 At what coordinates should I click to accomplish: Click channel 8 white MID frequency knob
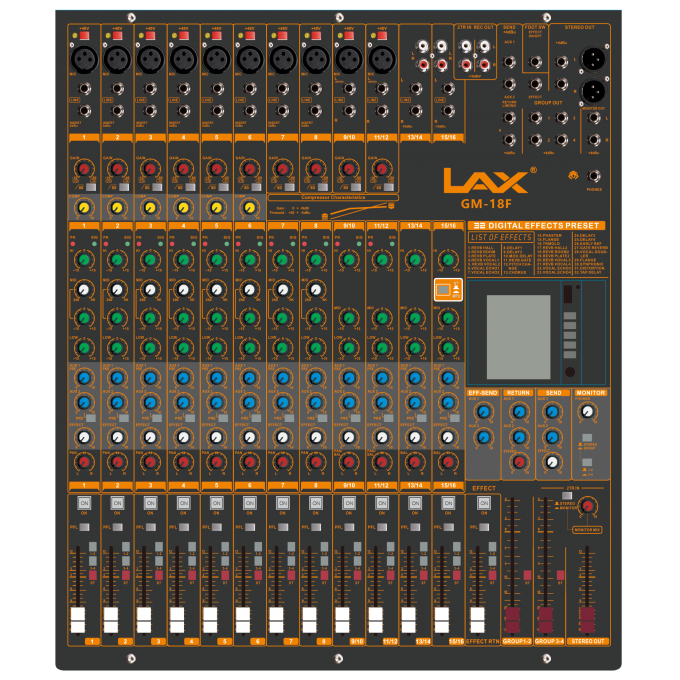(316, 289)
